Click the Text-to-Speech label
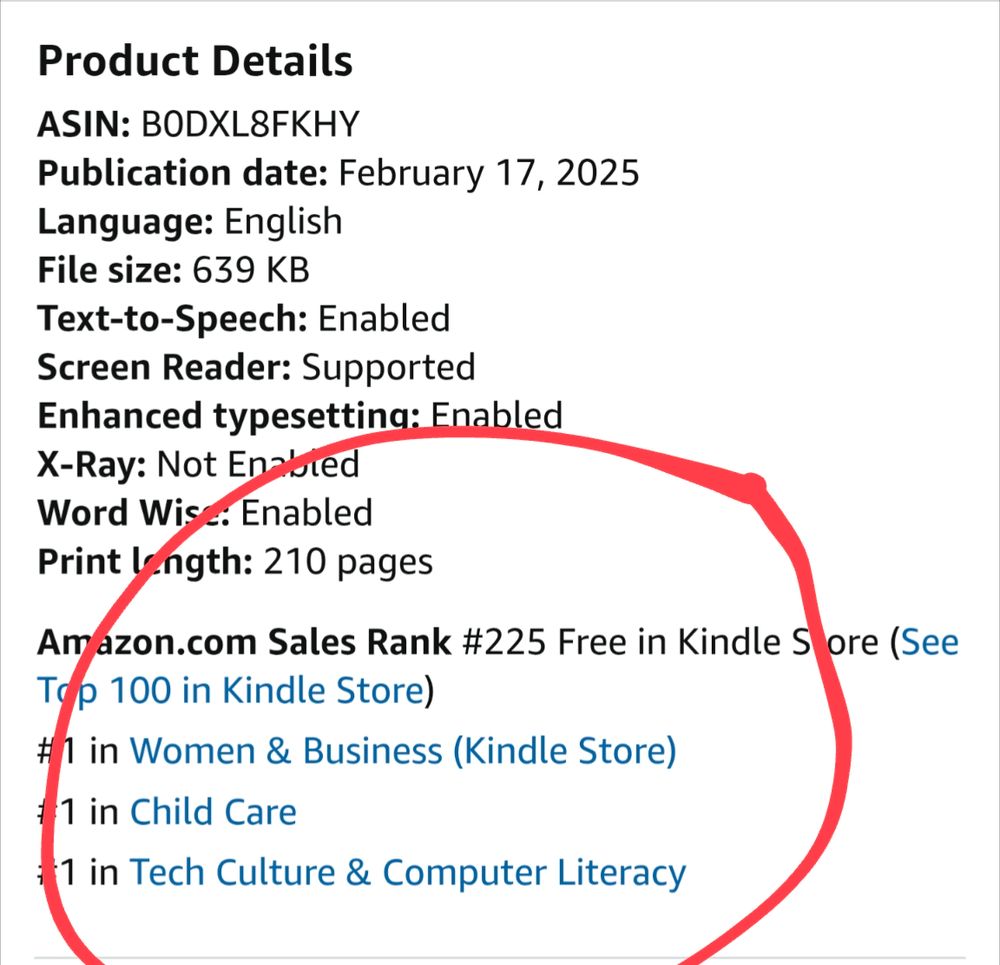This screenshot has width=1000, height=965. [x=172, y=318]
